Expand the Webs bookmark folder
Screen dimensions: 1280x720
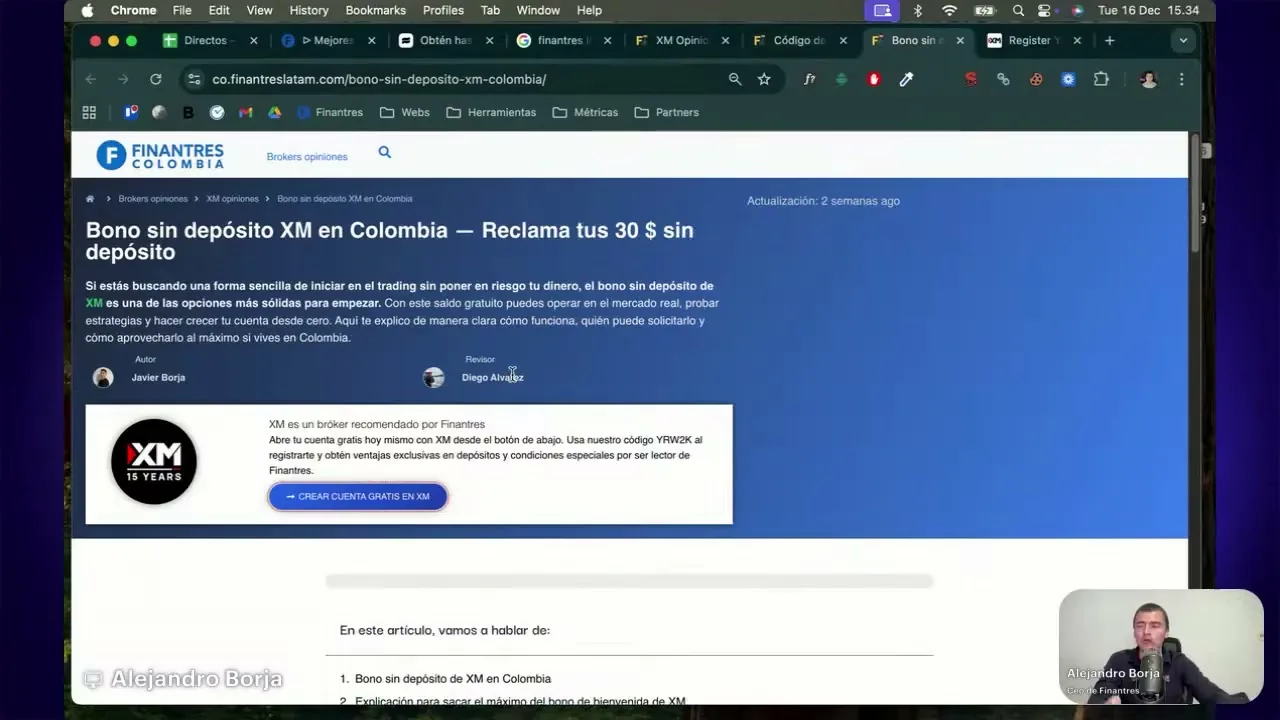[405, 112]
